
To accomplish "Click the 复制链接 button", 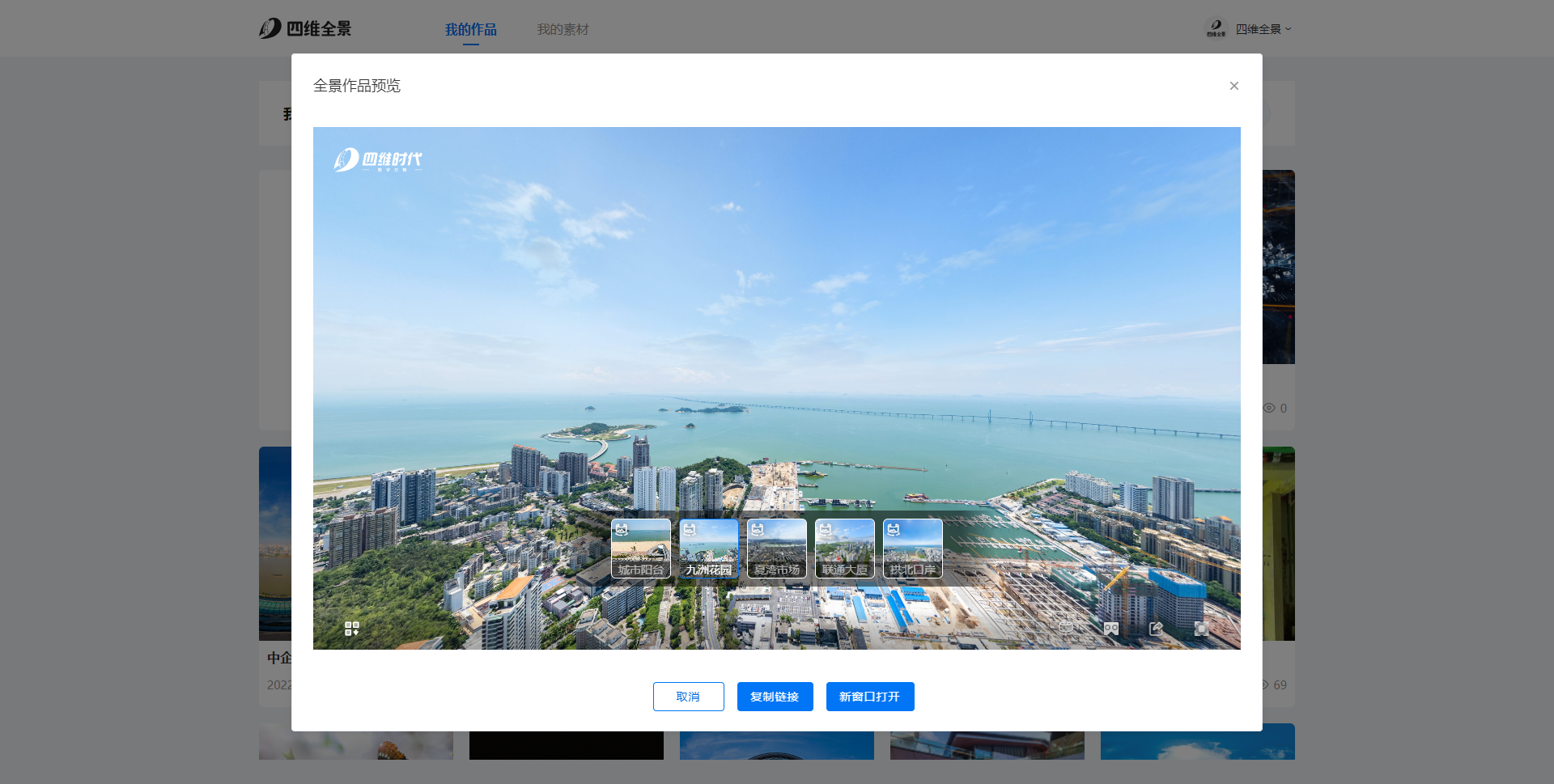I will (775, 697).
